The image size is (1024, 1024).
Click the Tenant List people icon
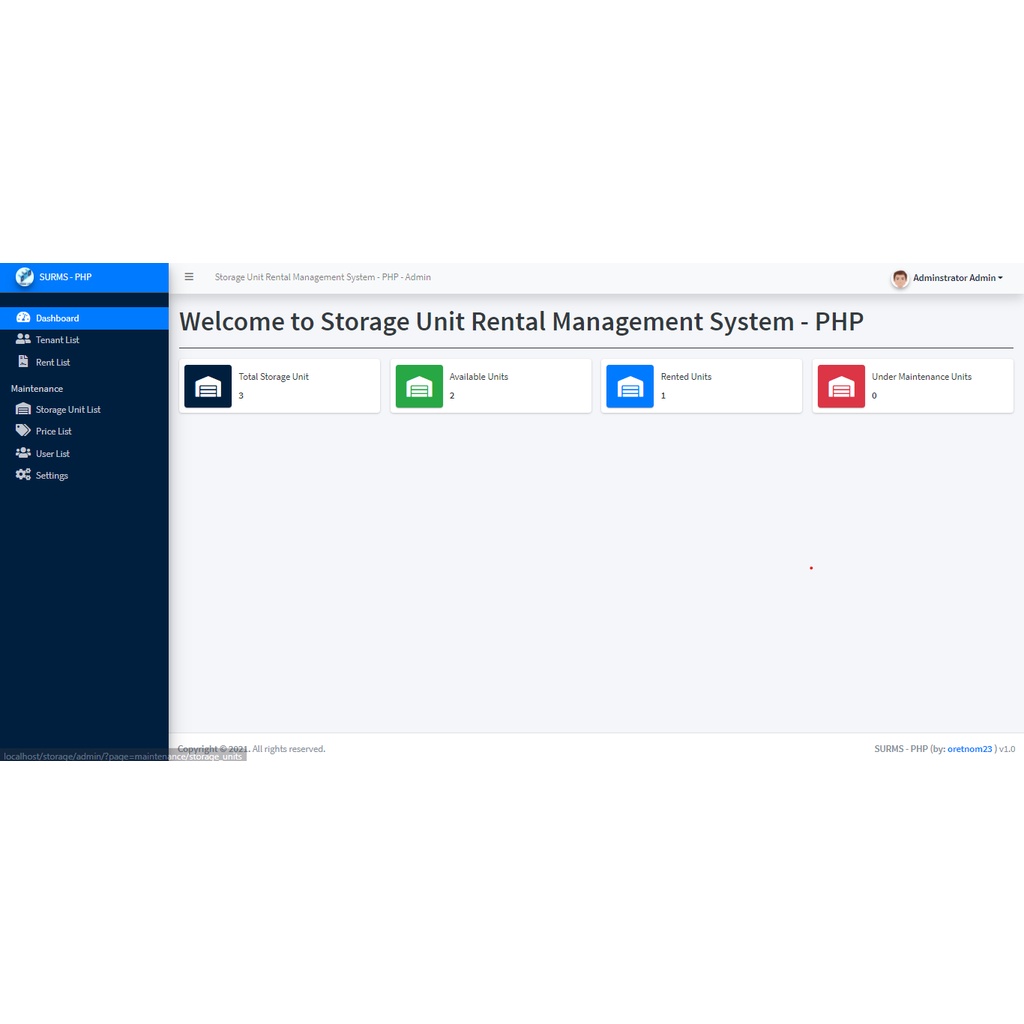coord(22,339)
